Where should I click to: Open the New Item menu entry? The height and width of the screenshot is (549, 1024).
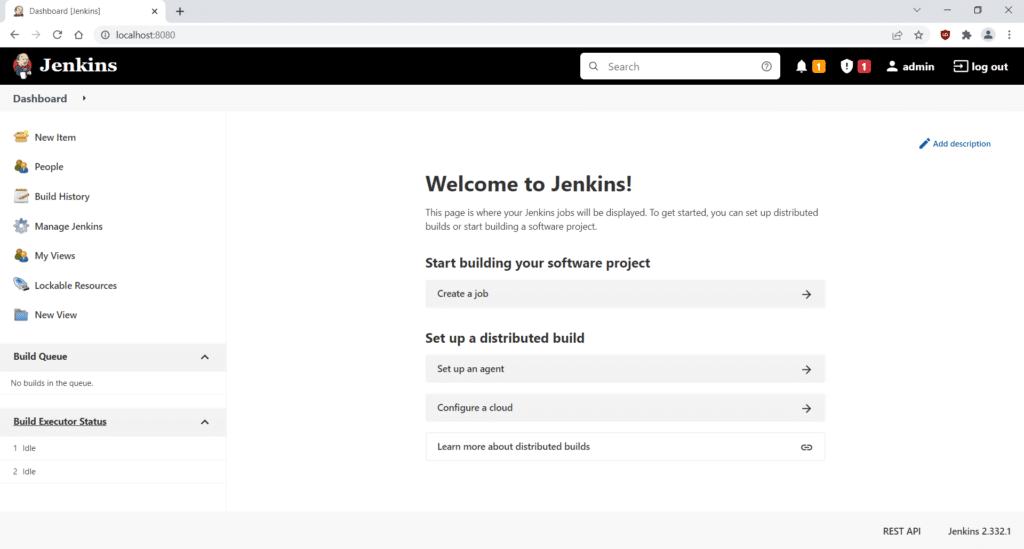pyautogui.click(x=55, y=137)
